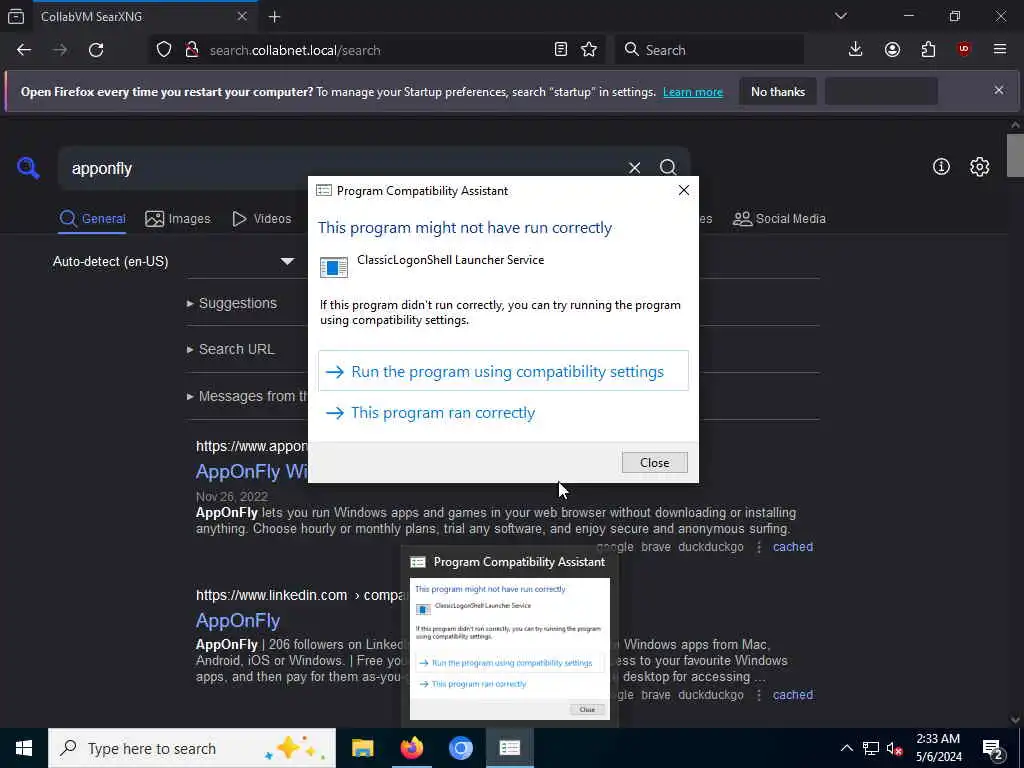
Task: Open the notifications action center icon
Action: 993,748
